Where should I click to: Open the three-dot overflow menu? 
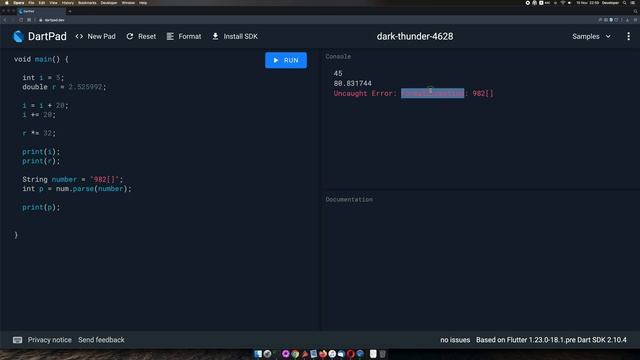coord(629,36)
